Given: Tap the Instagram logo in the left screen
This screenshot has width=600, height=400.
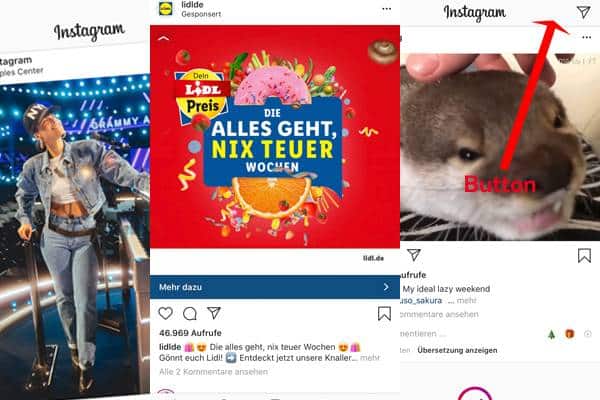Looking at the screenshot, I should (89, 31).
